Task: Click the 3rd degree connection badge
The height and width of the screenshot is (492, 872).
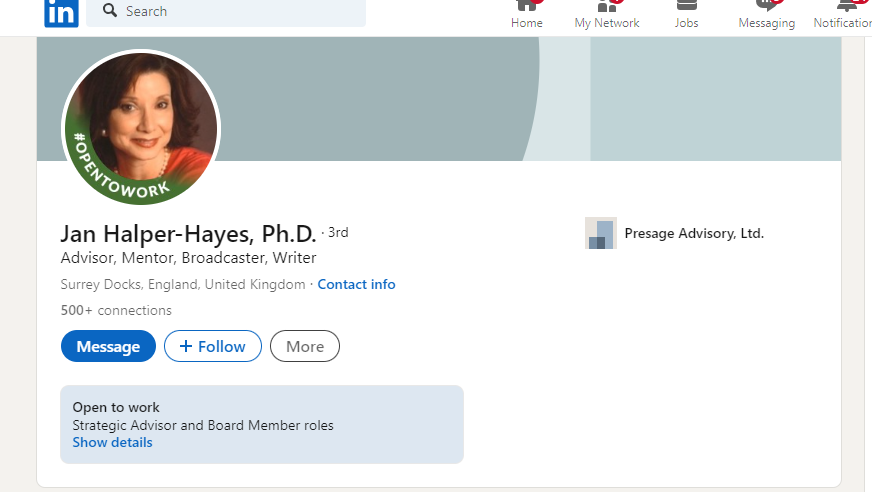Action: pyautogui.click(x=338, y=232)
